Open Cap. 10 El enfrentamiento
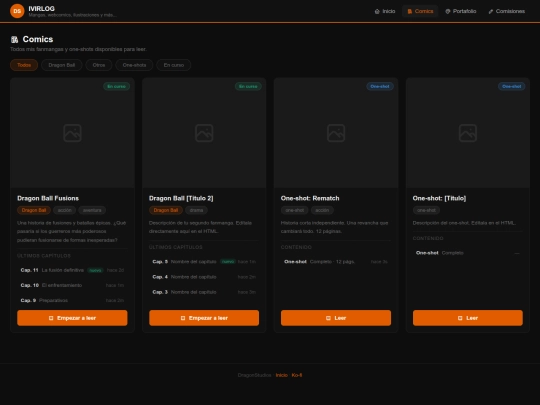Viewport: 540px width, 405px height. [x=72, y=285]
